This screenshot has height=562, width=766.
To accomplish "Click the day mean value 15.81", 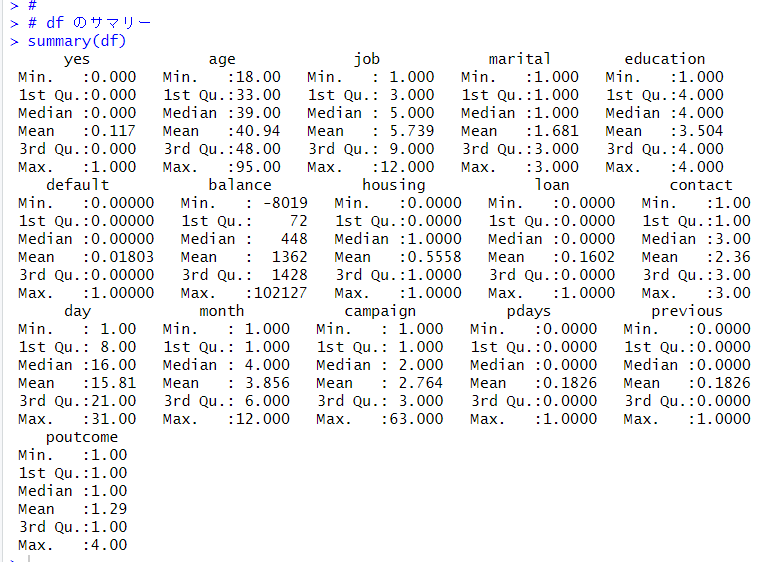I will 114,383.
